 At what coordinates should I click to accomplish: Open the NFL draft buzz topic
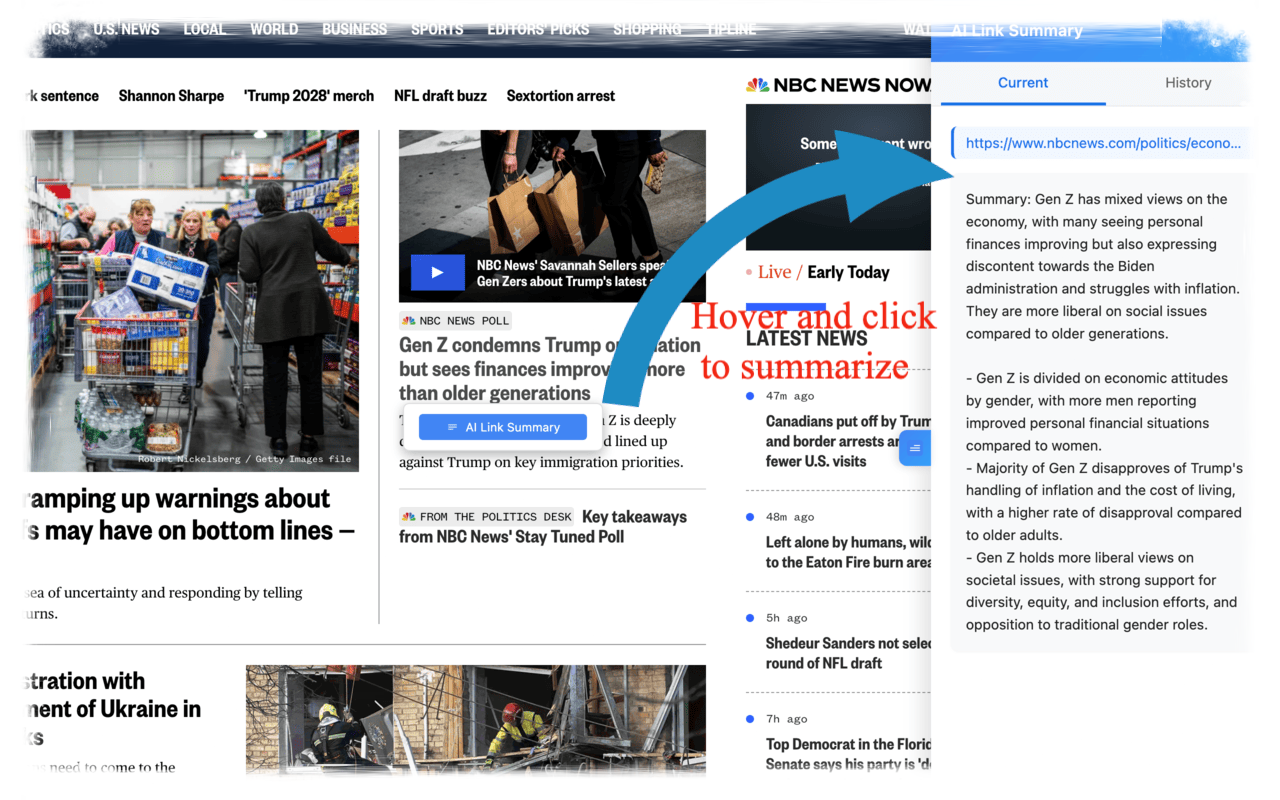[440, 96]
